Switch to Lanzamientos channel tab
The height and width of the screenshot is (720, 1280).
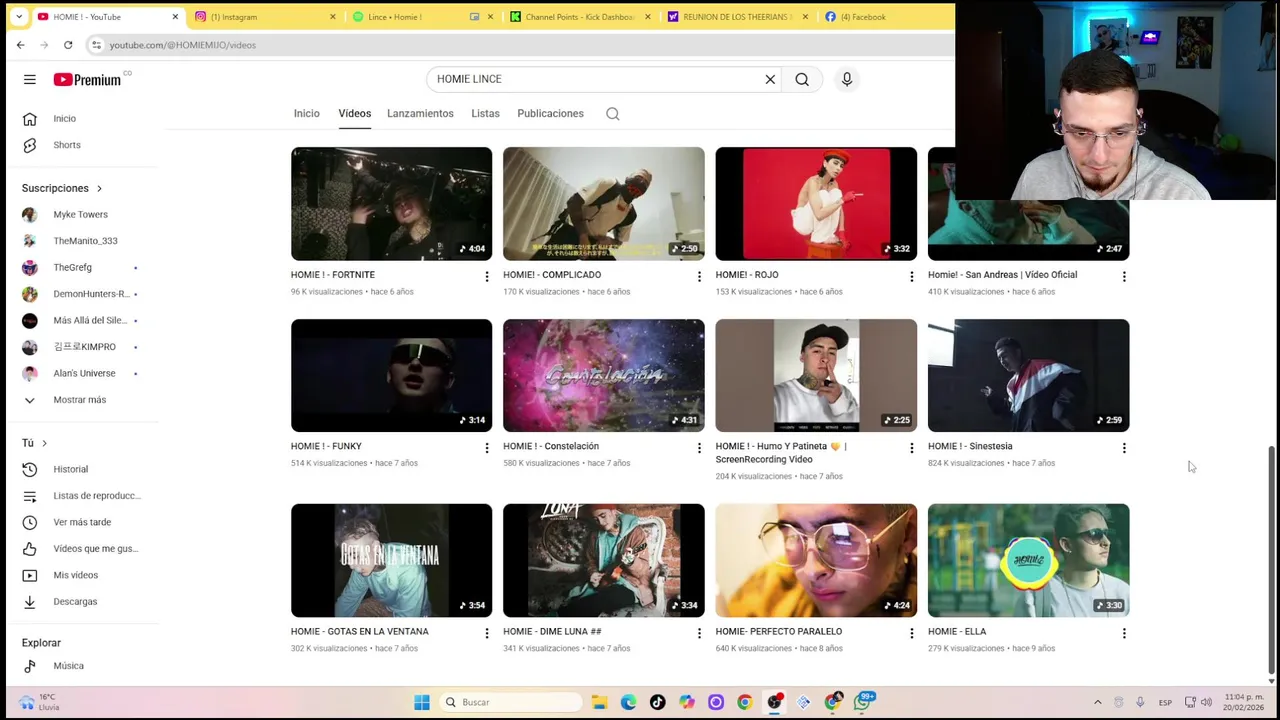(420, 113)
